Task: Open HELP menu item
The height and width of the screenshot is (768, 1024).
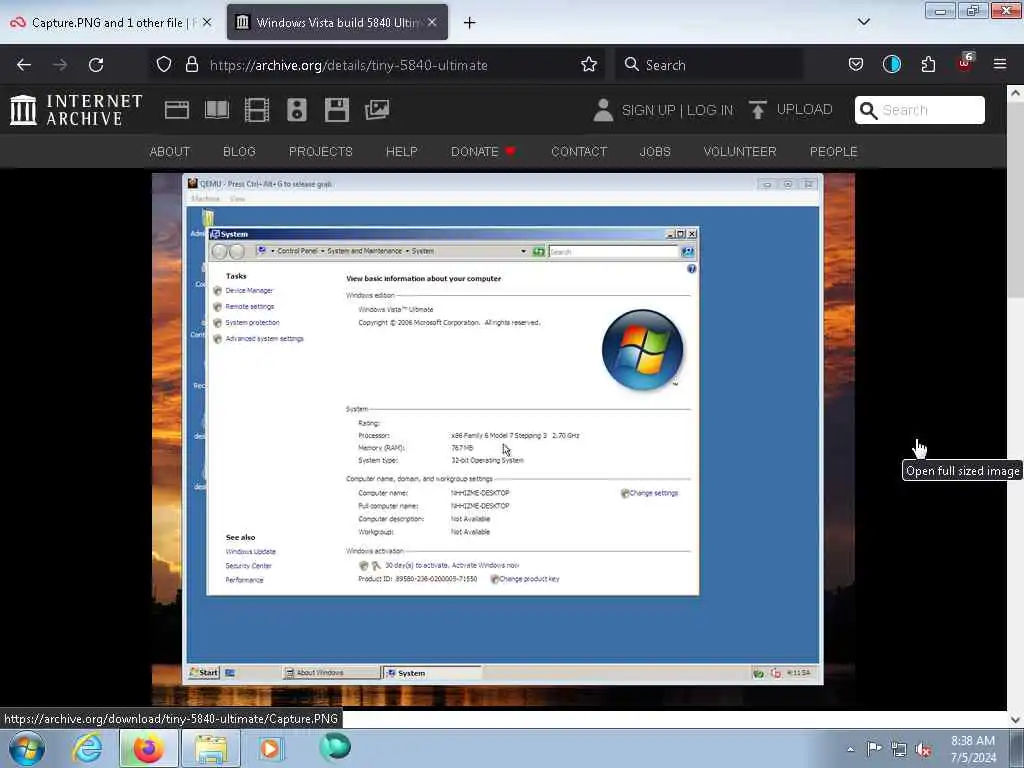Action: click(402, 152)
